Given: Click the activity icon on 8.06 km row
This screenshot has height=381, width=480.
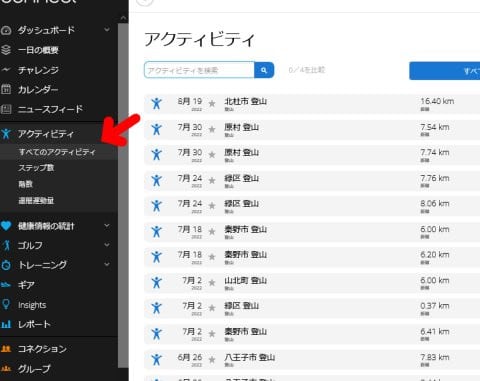Looking at the screenshot, I should click(x=156, y=206).
